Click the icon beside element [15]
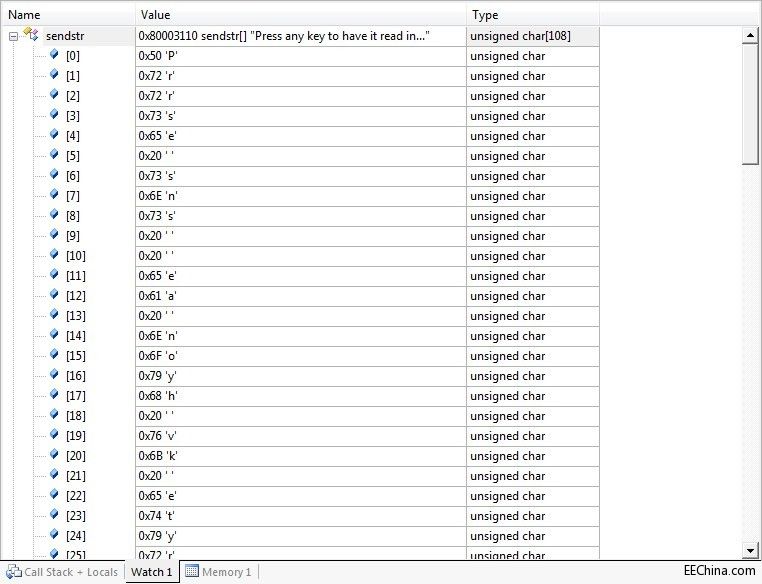 [x=54, y=355]
